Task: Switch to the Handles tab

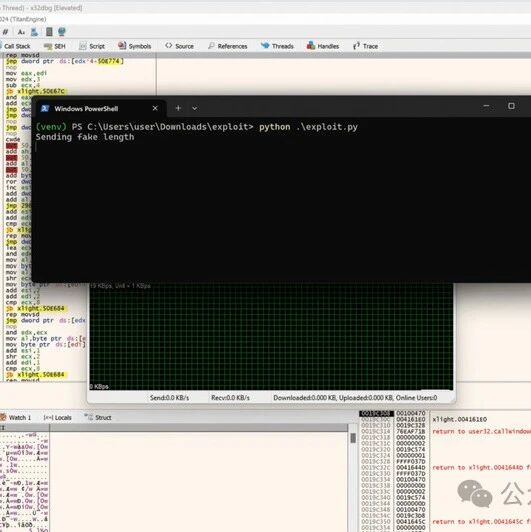Action: 323,46
